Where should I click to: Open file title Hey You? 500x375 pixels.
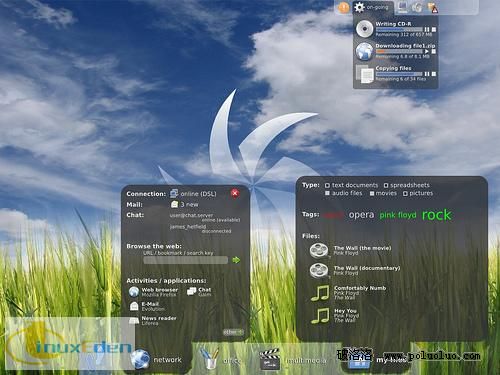[x=345, y=310]
